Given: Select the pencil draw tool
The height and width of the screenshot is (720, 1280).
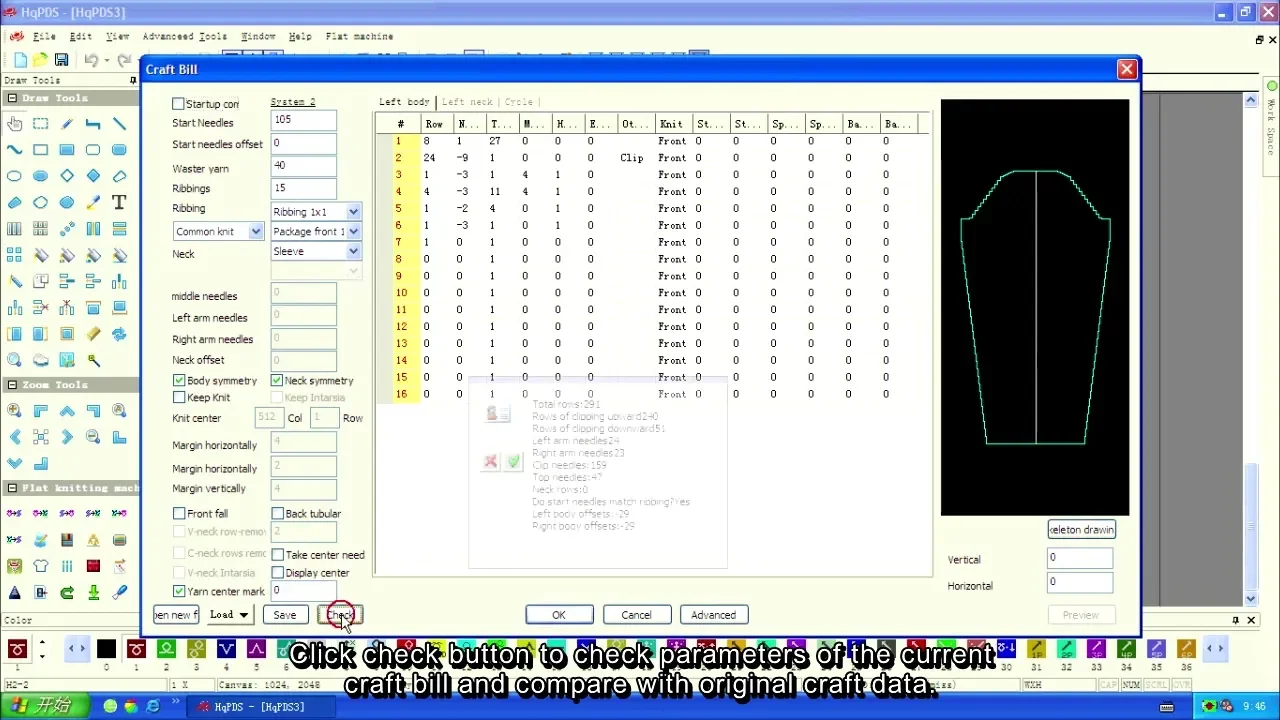Looking at the screenshot, I should coord(67,124).
